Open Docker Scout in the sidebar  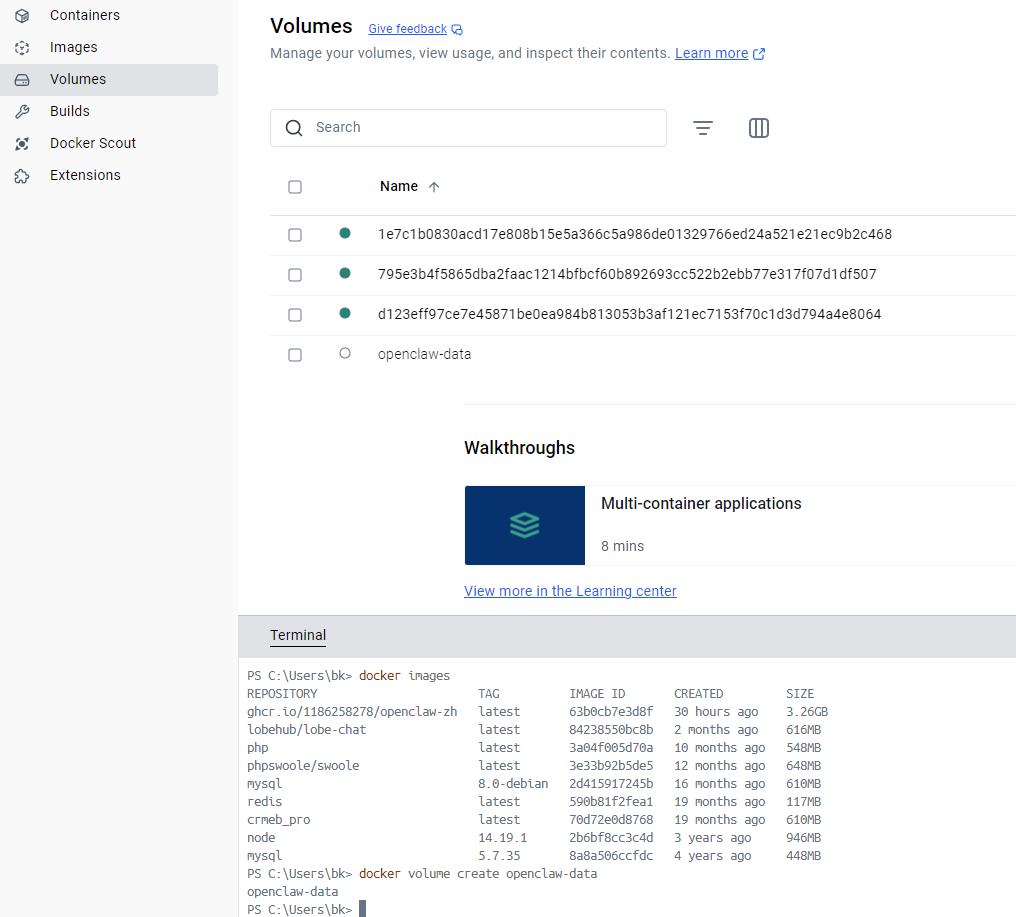point(109,143)
